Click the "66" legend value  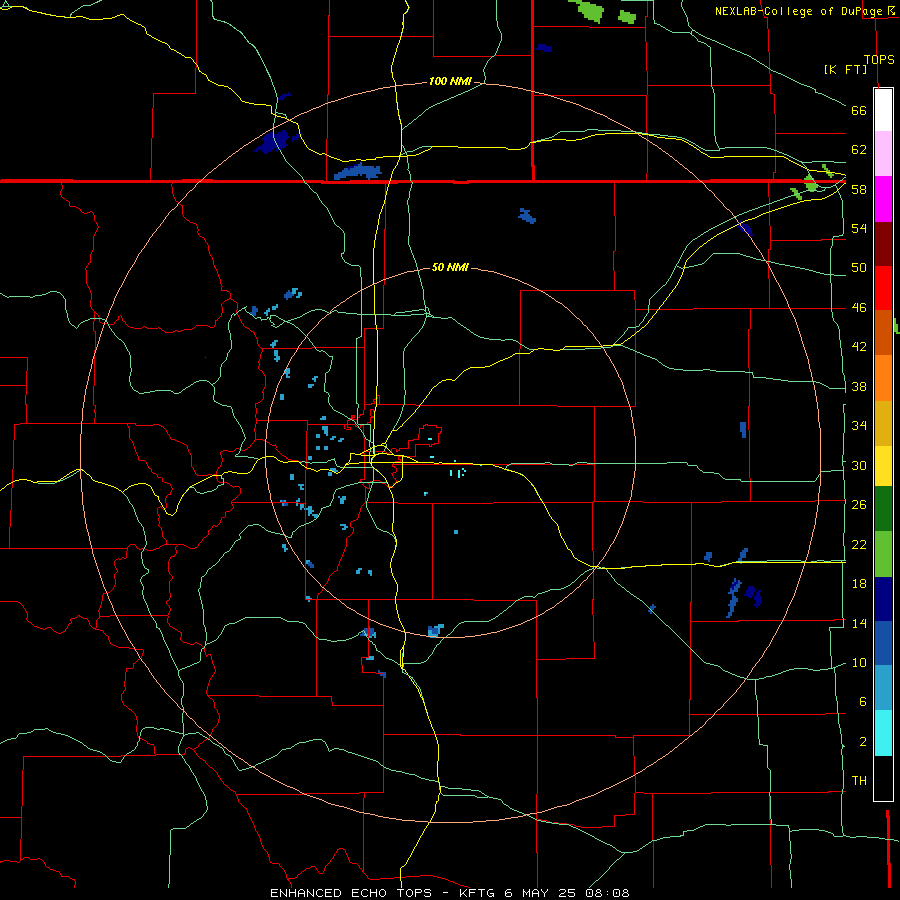tap(859, 110)
